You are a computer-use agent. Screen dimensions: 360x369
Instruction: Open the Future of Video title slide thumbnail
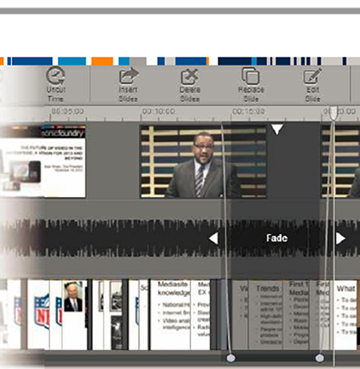coord(43,161)
